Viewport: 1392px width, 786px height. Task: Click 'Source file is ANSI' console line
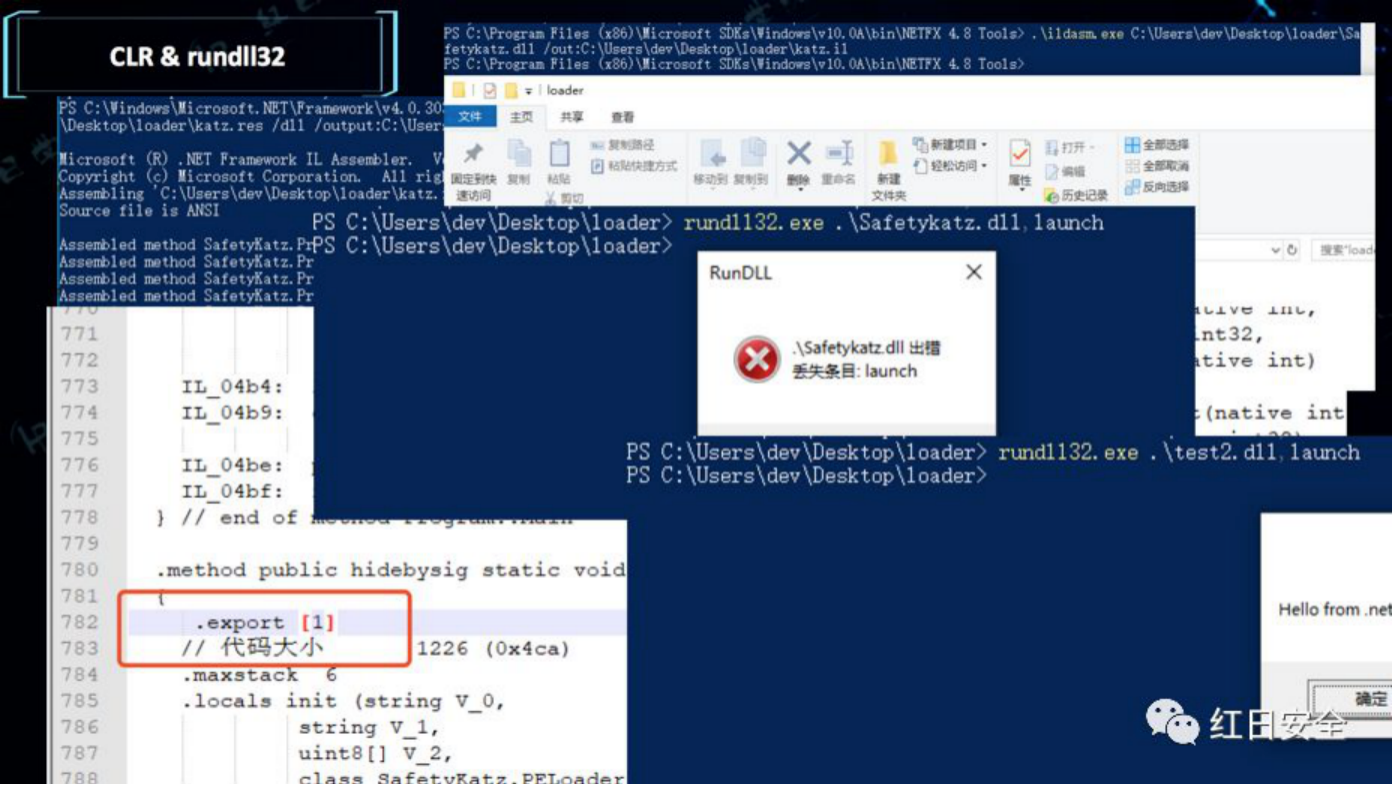[139, 211]
